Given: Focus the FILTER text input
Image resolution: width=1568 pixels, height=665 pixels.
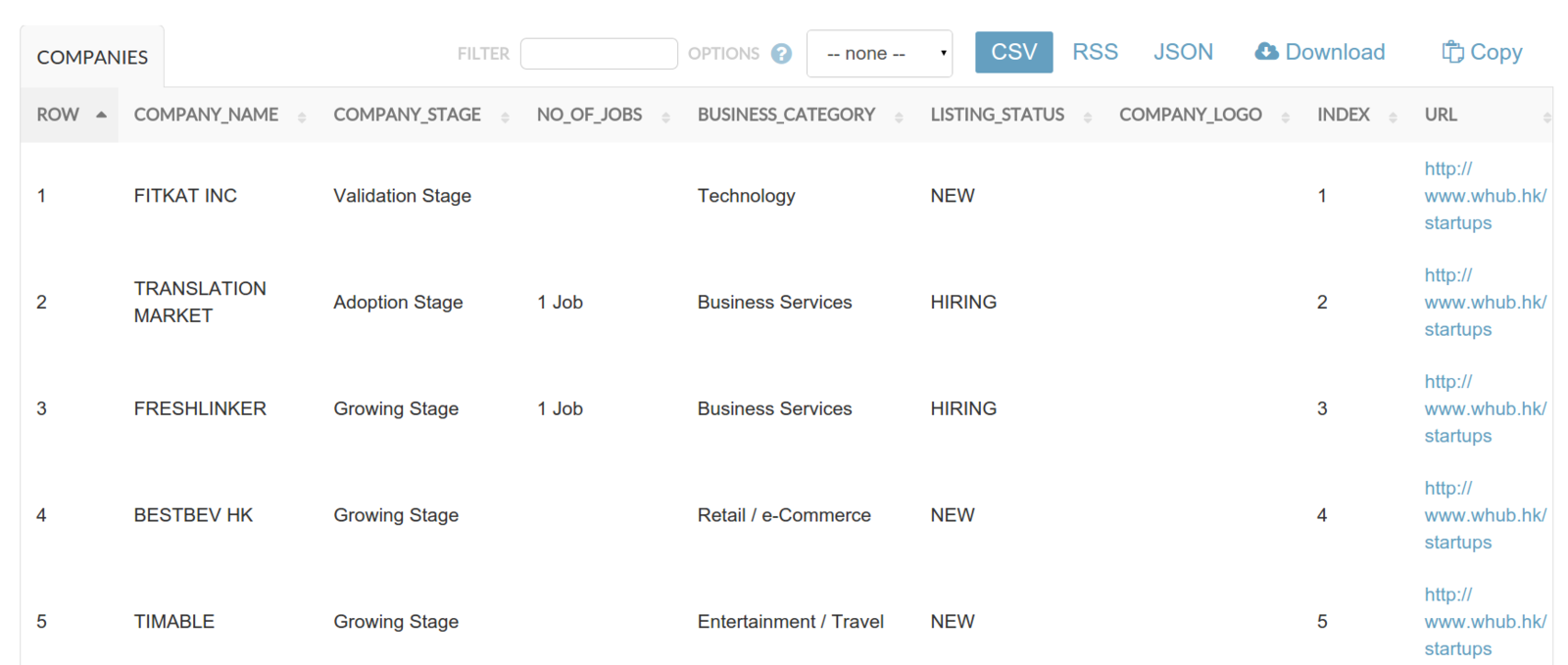Looking at the screenshot, I should tap(599, 54).
